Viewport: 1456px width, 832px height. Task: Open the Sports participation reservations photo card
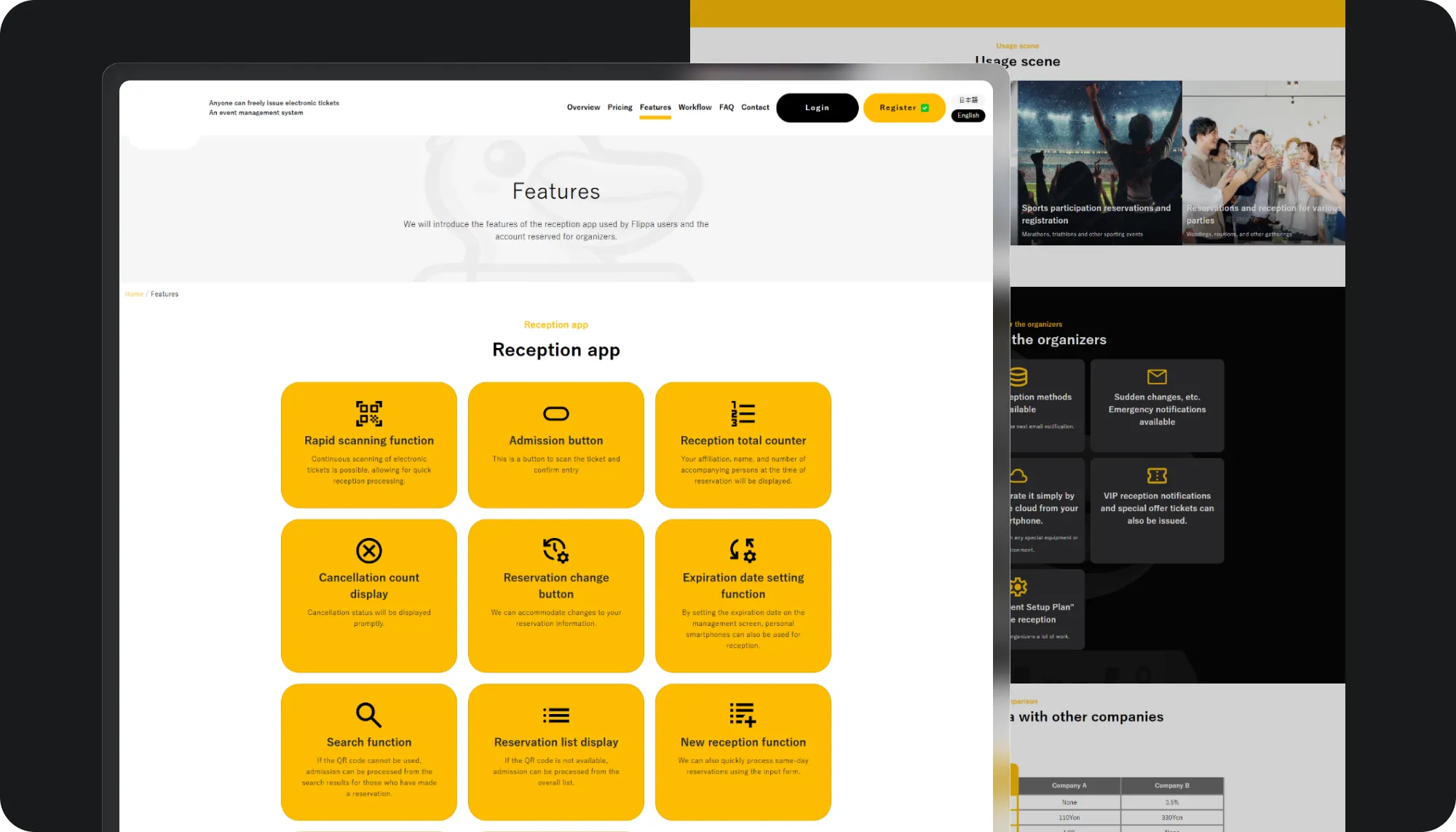[x=1099, y=163]
